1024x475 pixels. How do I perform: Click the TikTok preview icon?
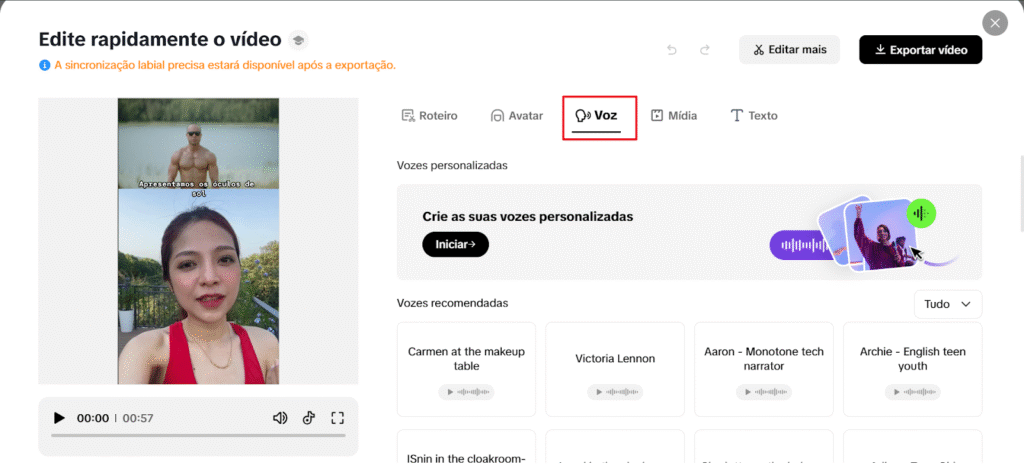pyautogui.click(x=309, y=418)
